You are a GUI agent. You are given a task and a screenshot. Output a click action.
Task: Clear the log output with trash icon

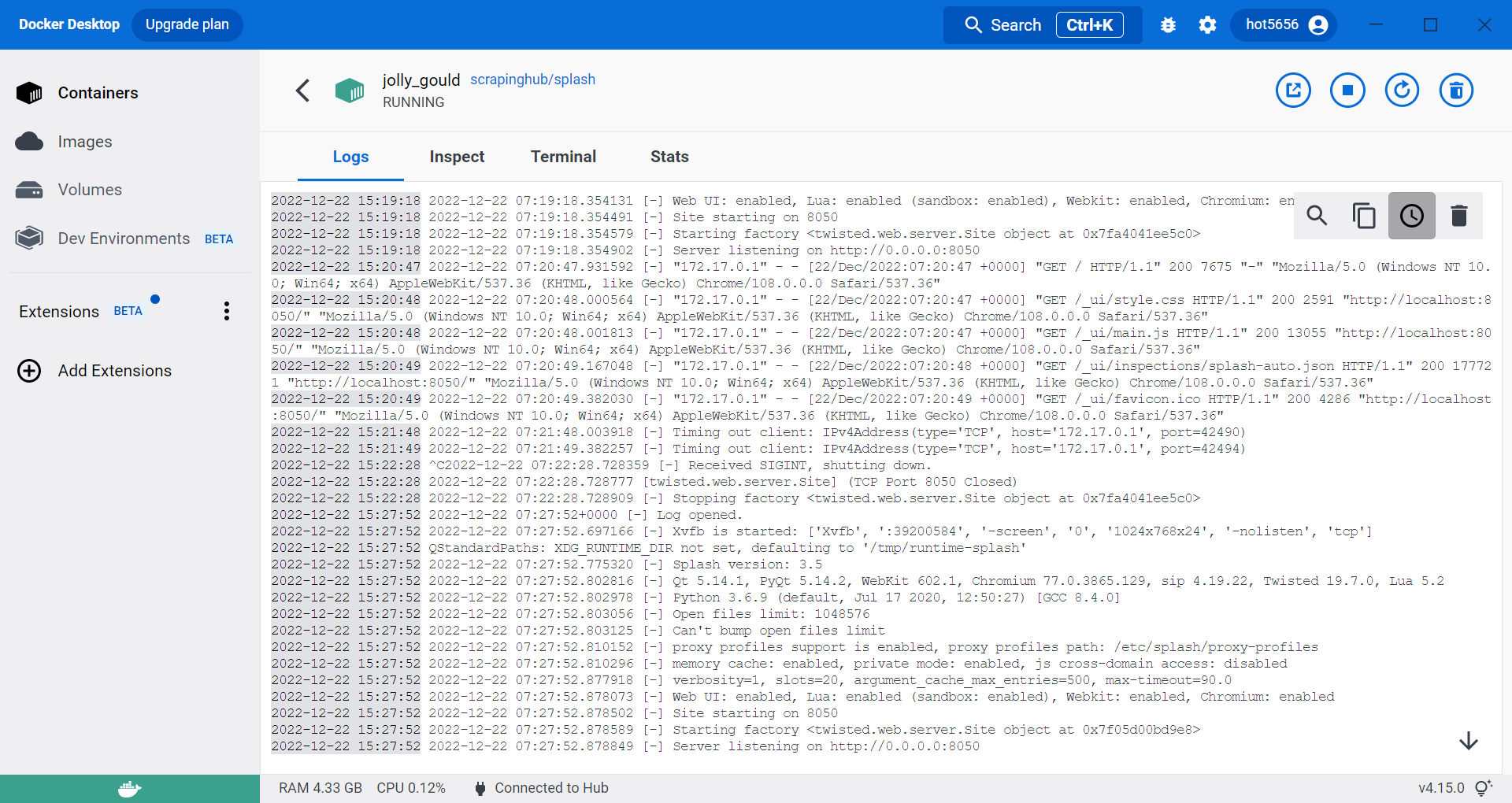coord(1459,215)
